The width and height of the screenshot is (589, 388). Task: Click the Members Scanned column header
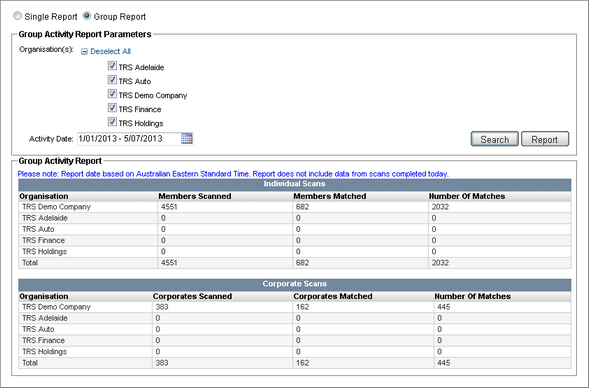195,196
